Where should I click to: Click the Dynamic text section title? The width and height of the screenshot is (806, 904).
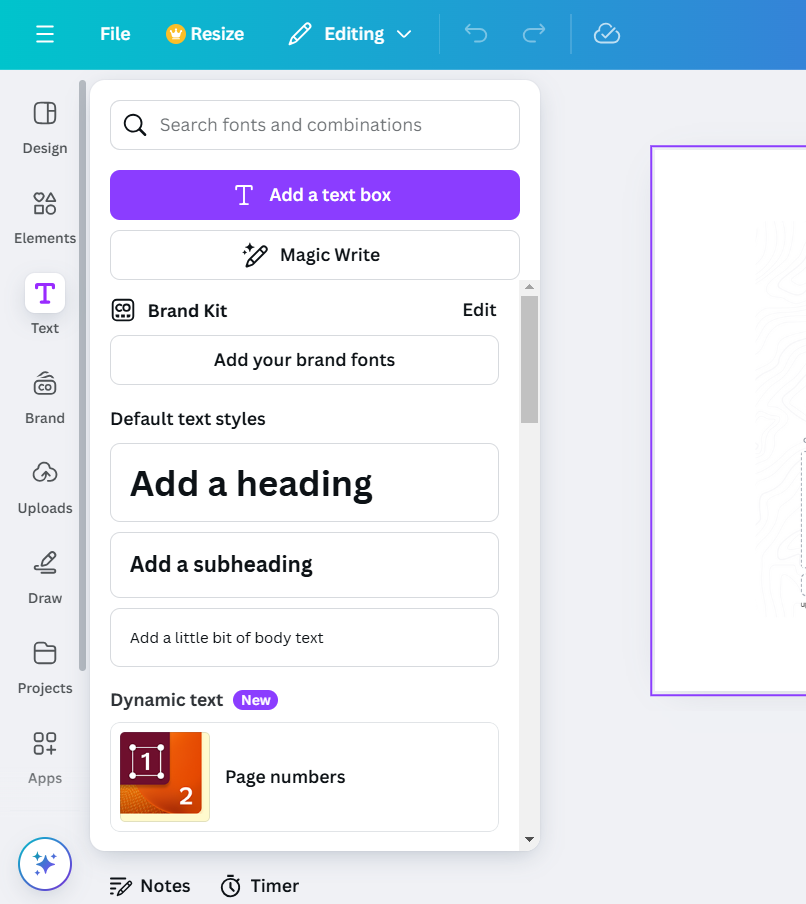pyautogui.click(x=167, y=700)
